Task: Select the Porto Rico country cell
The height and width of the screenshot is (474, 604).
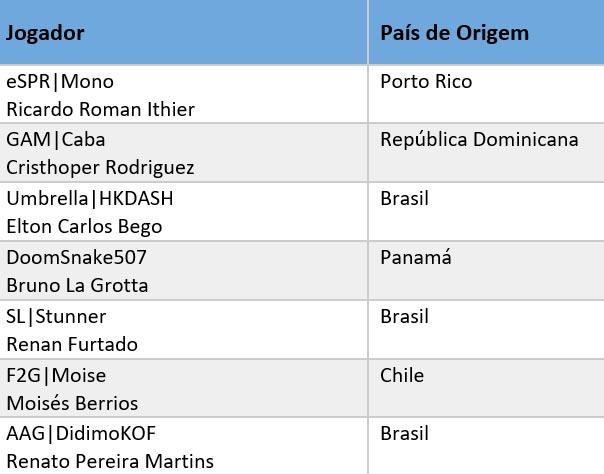Action: [x=426, y=81]
